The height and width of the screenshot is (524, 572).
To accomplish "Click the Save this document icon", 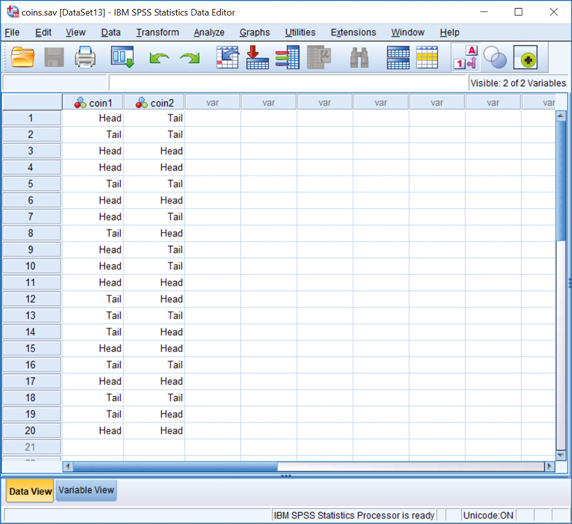I will 54,57.
